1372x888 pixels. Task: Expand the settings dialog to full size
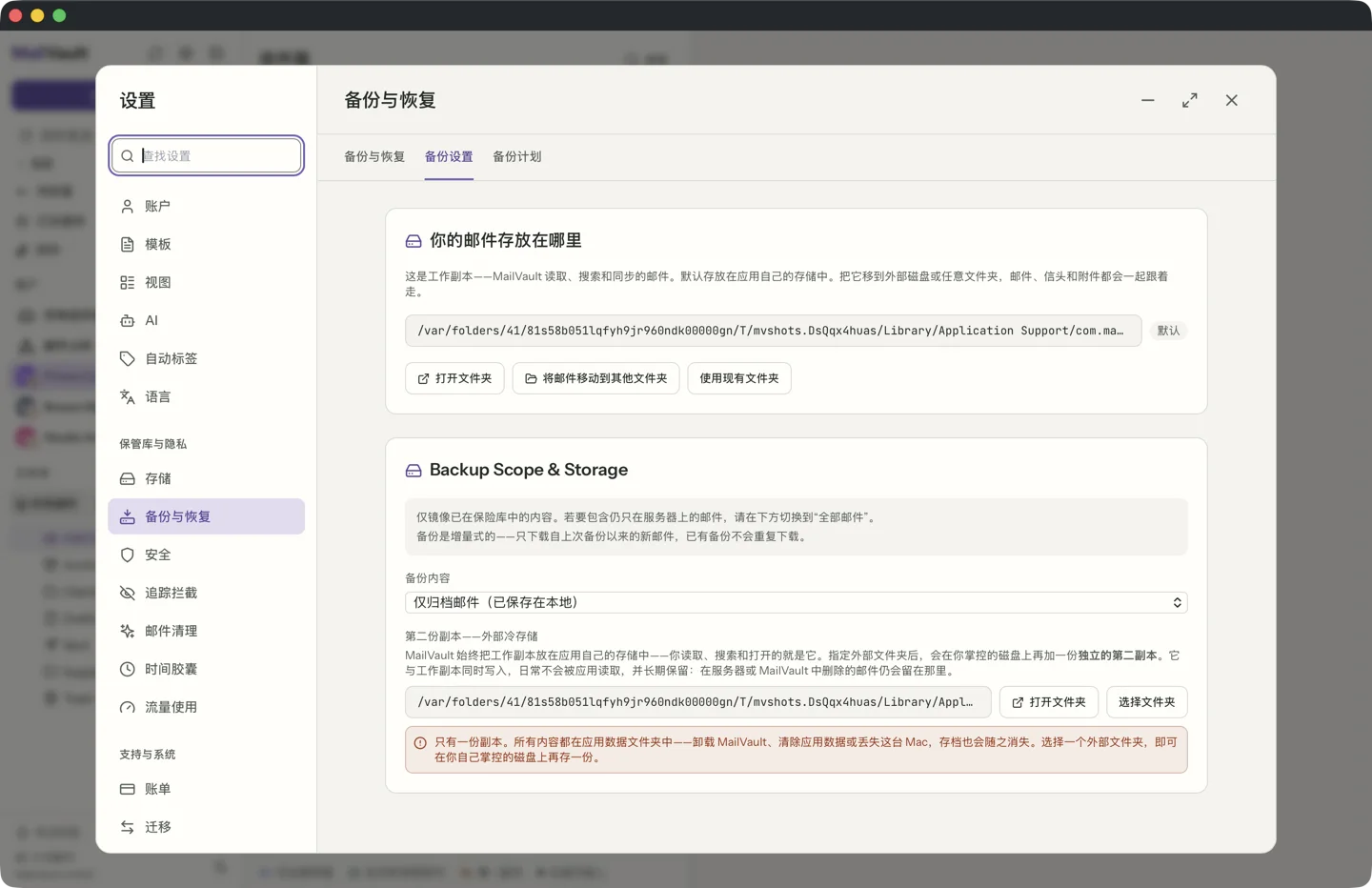pos(1190,100)
